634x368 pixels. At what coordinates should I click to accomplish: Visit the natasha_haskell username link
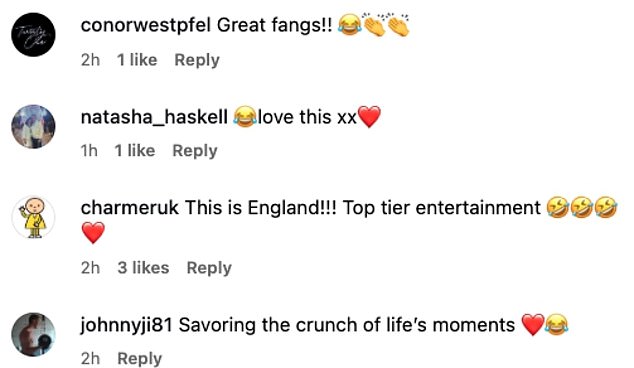point(154,117)
